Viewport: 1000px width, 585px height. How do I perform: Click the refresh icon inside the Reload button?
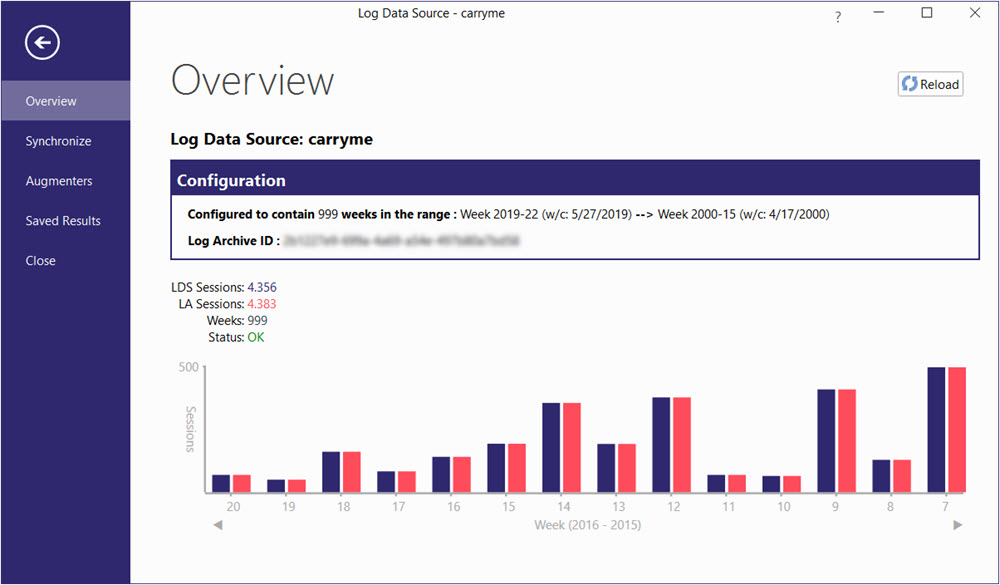tap(911, 84)
